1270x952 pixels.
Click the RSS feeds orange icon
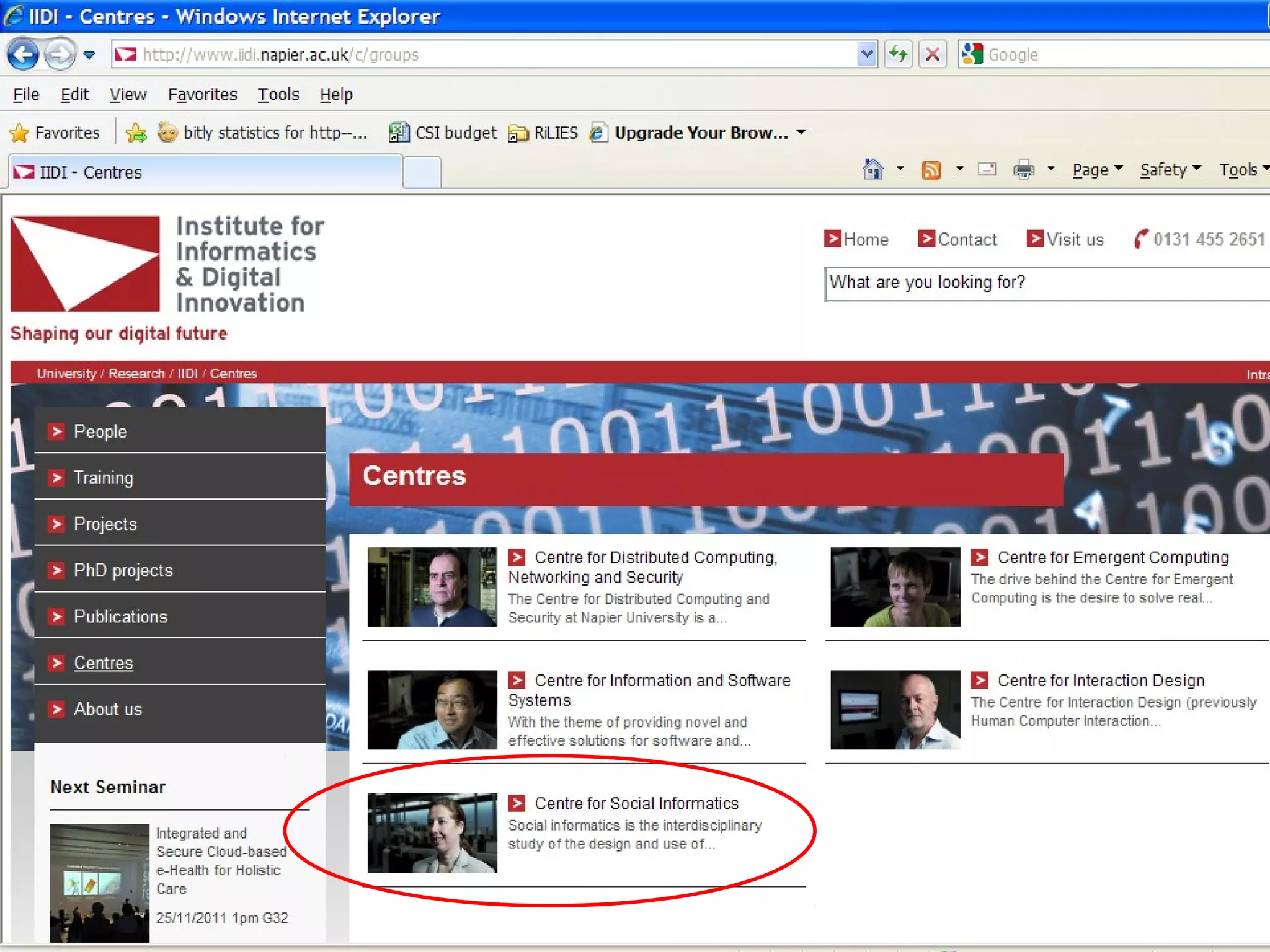click(931, 169)
